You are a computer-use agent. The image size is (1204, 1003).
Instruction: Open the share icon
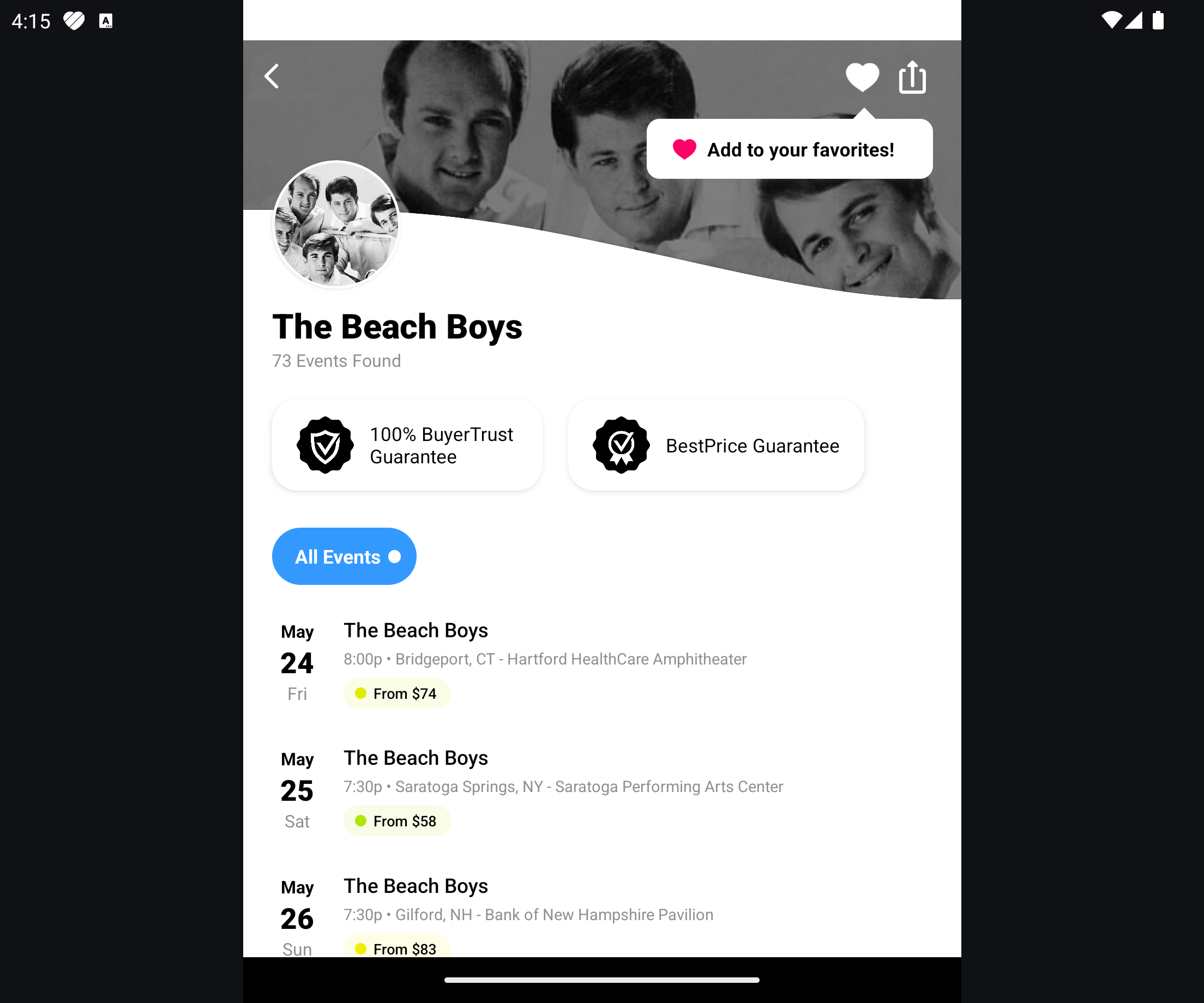pos(912,77)
